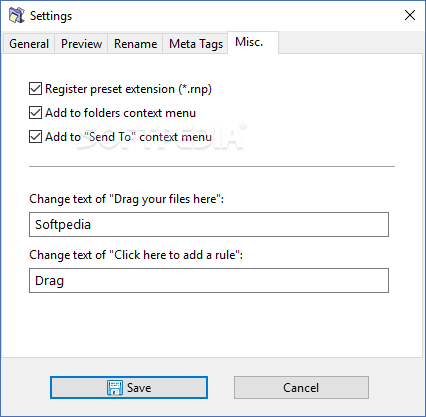Click the renamer app icon in title bar
Image resolution: width=426 pixels, height=417 pixels.
click(x=17, y=15)
